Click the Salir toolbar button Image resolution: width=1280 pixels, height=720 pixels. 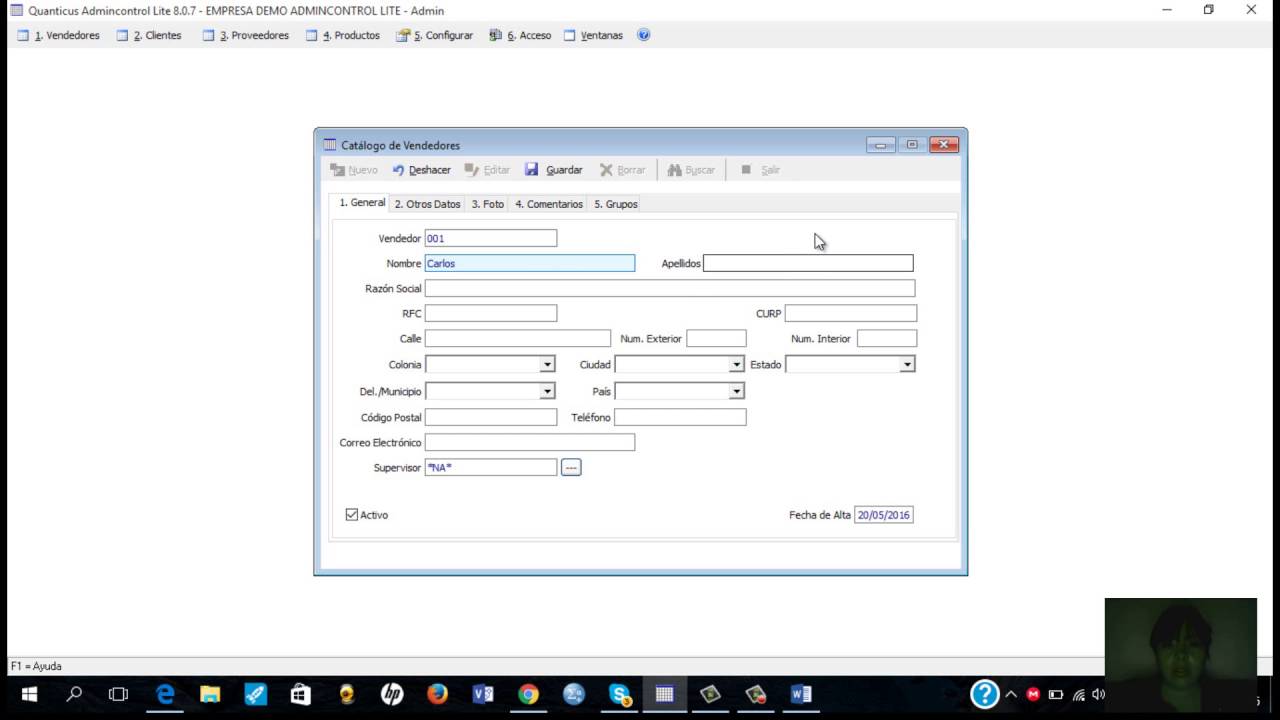[x=760, y=170]
